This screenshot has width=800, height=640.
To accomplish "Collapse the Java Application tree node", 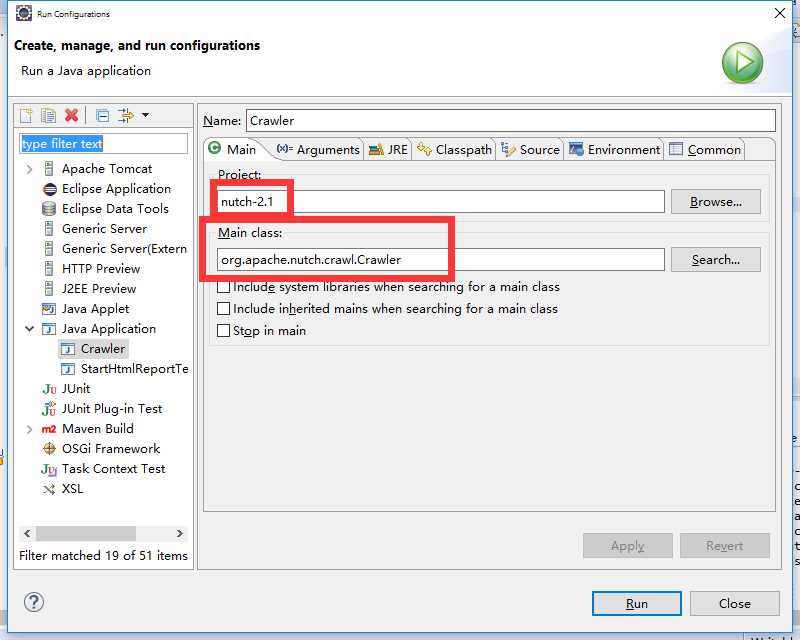I will pos(30,329).
